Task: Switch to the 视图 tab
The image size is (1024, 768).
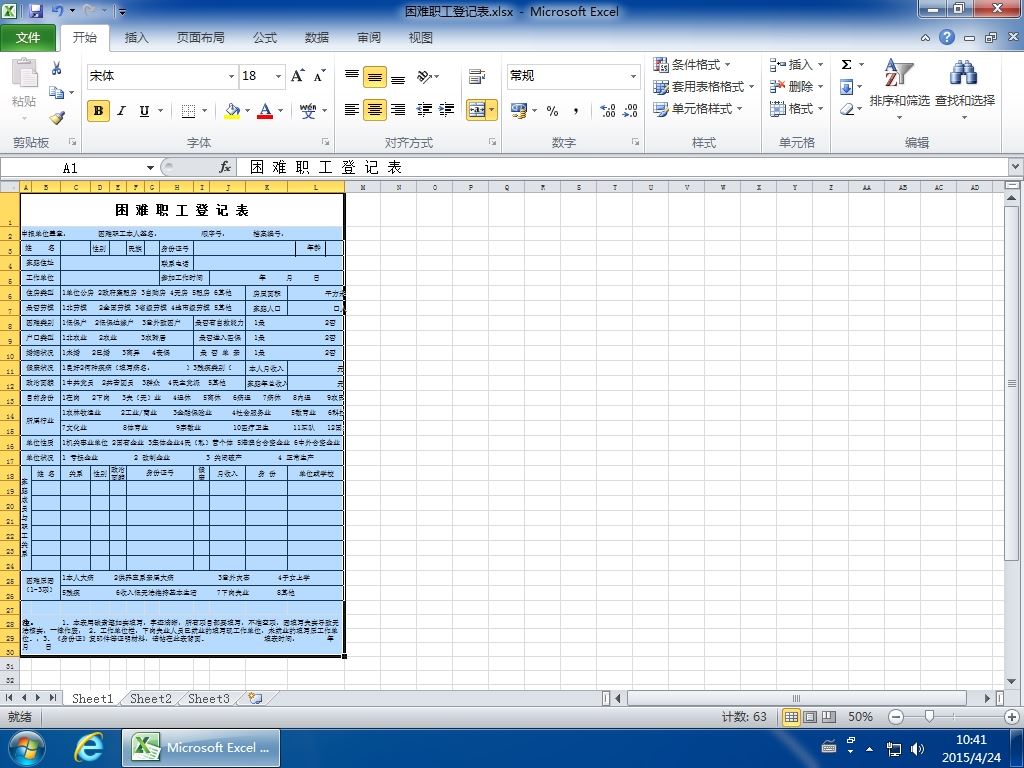Action: pos(421,38)
